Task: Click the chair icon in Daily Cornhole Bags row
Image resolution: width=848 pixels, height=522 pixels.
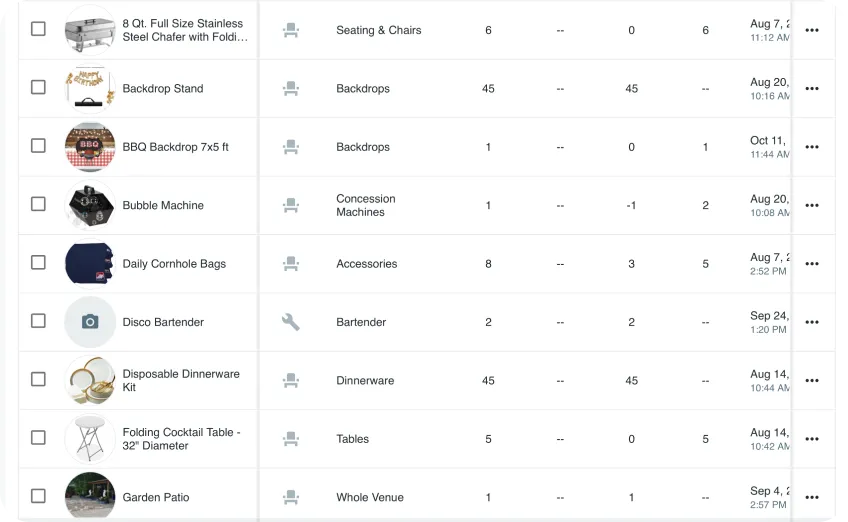Action: tap(291, 264)
